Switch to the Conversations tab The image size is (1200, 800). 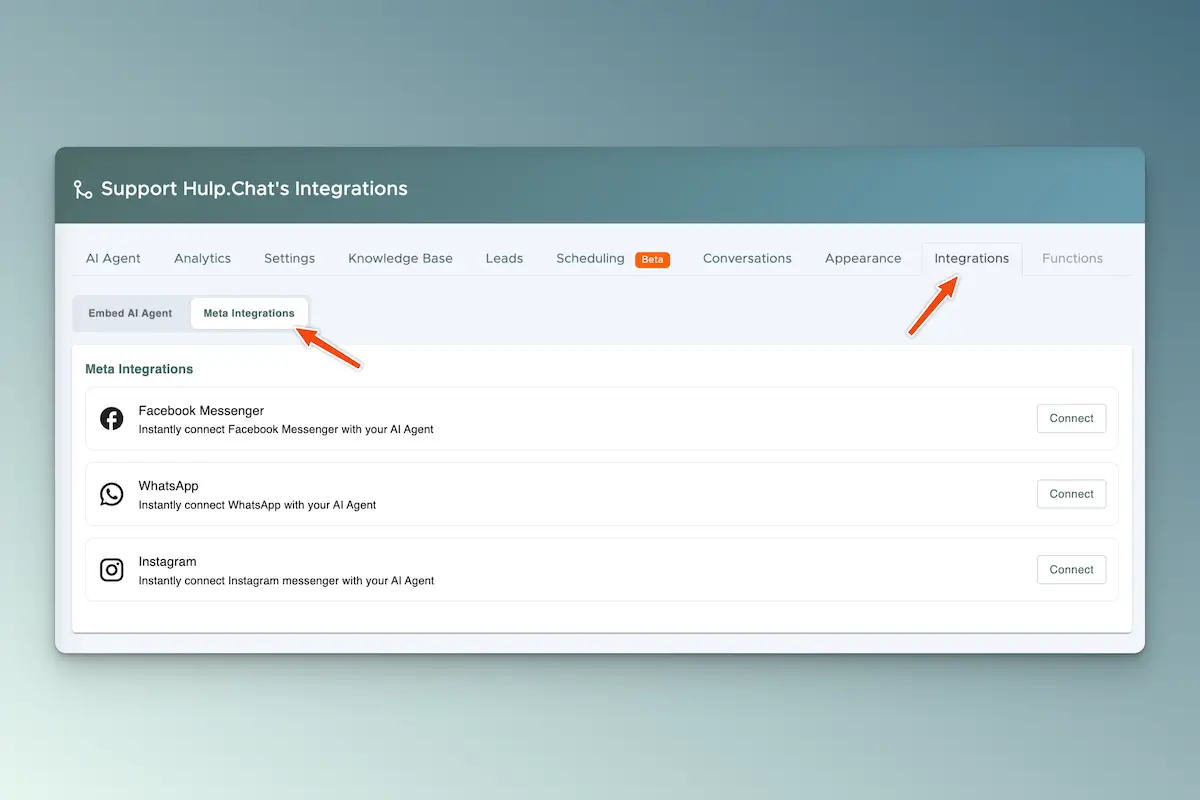click(747, 258)
